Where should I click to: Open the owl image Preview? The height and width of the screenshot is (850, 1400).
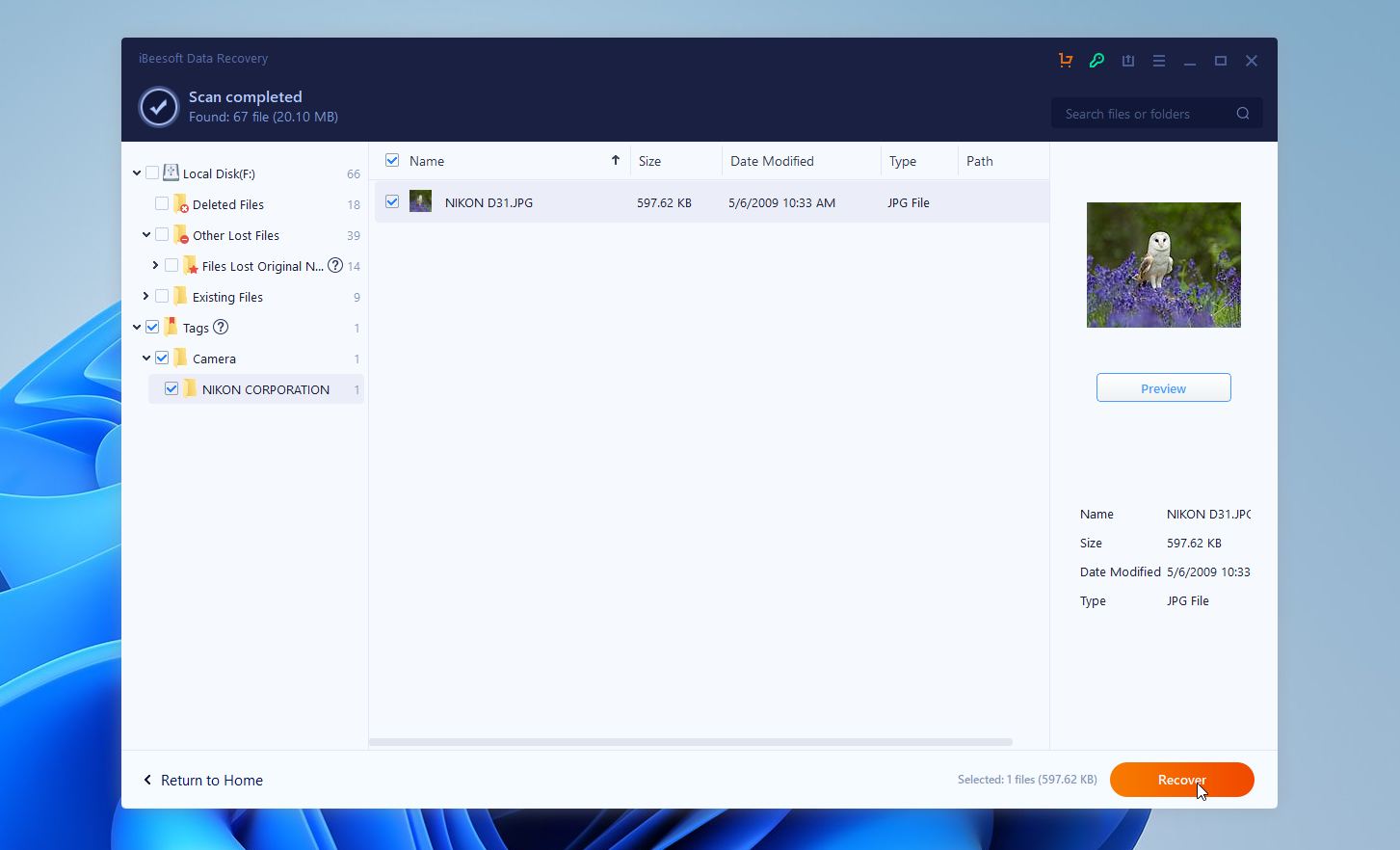tap(1163, 387)
